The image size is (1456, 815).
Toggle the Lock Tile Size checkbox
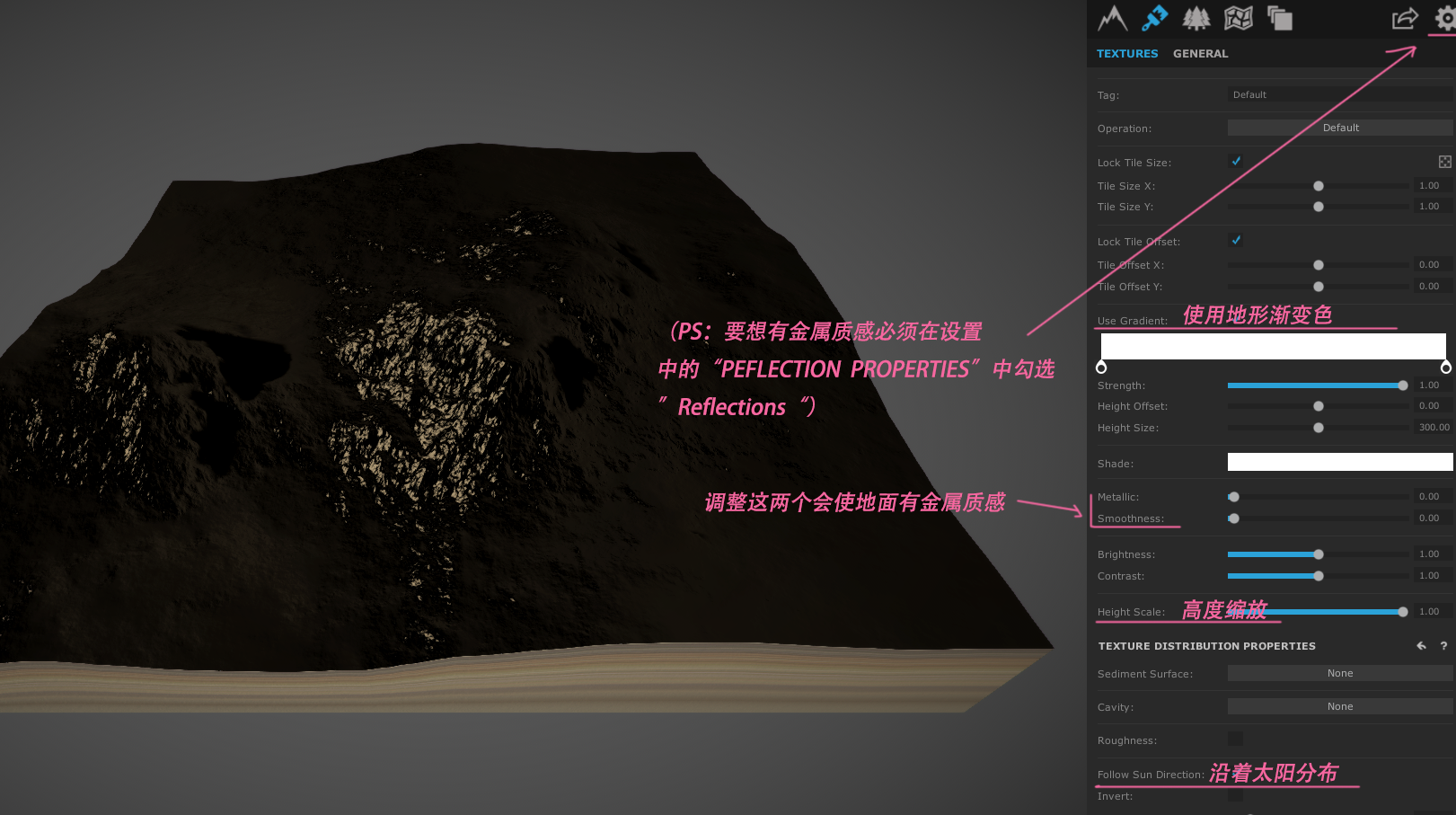[1236, 162]
